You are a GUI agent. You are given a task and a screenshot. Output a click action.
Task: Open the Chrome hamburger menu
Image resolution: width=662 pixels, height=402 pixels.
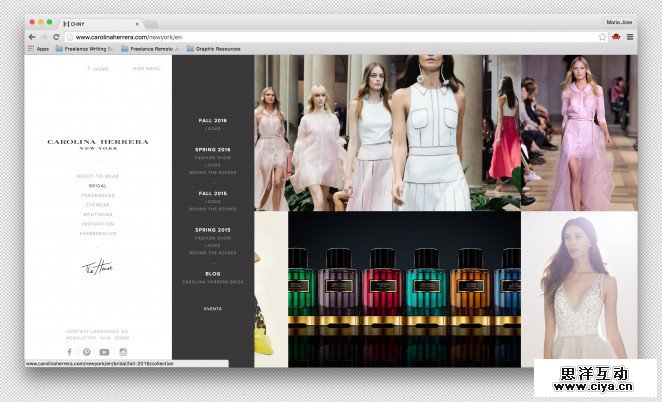pos(630,36)
